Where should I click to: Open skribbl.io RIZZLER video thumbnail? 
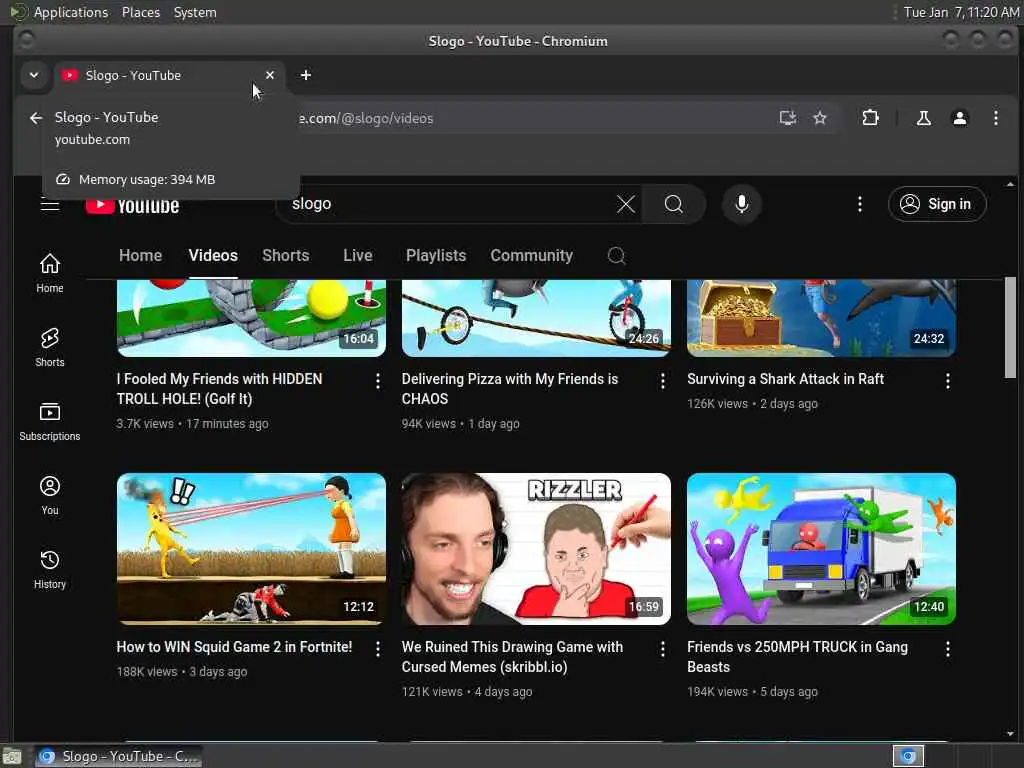click(536, 549)
